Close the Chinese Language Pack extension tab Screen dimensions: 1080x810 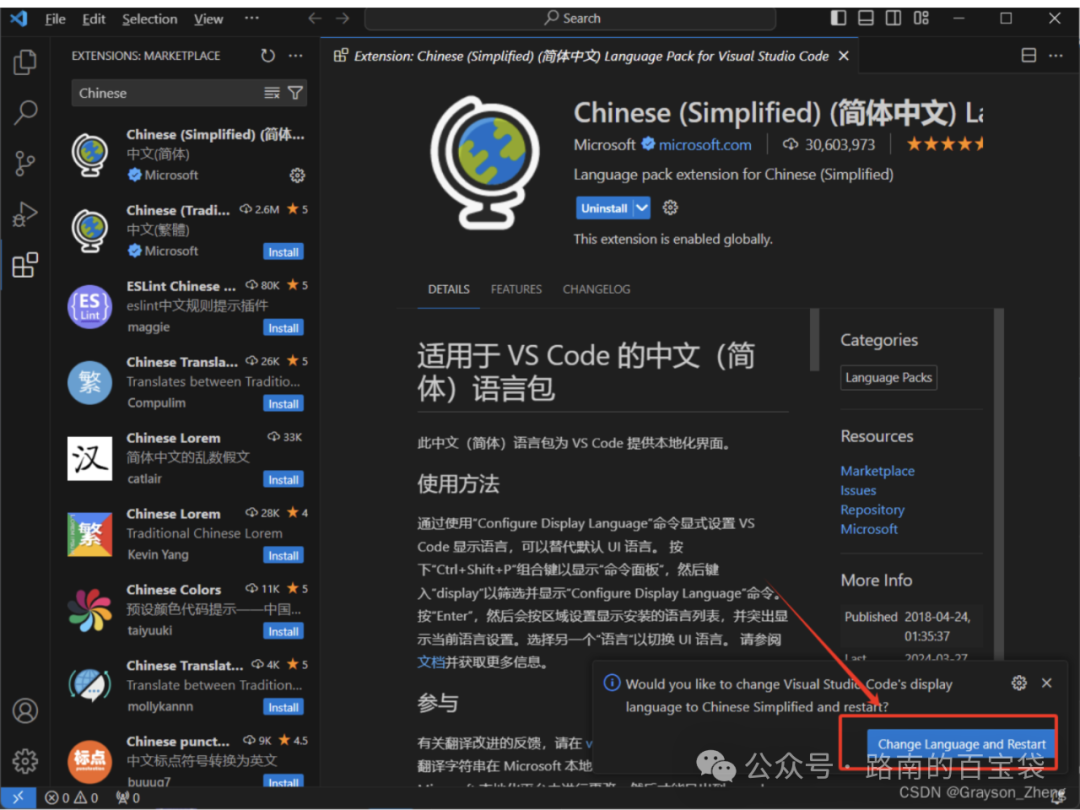click(844, 56)
